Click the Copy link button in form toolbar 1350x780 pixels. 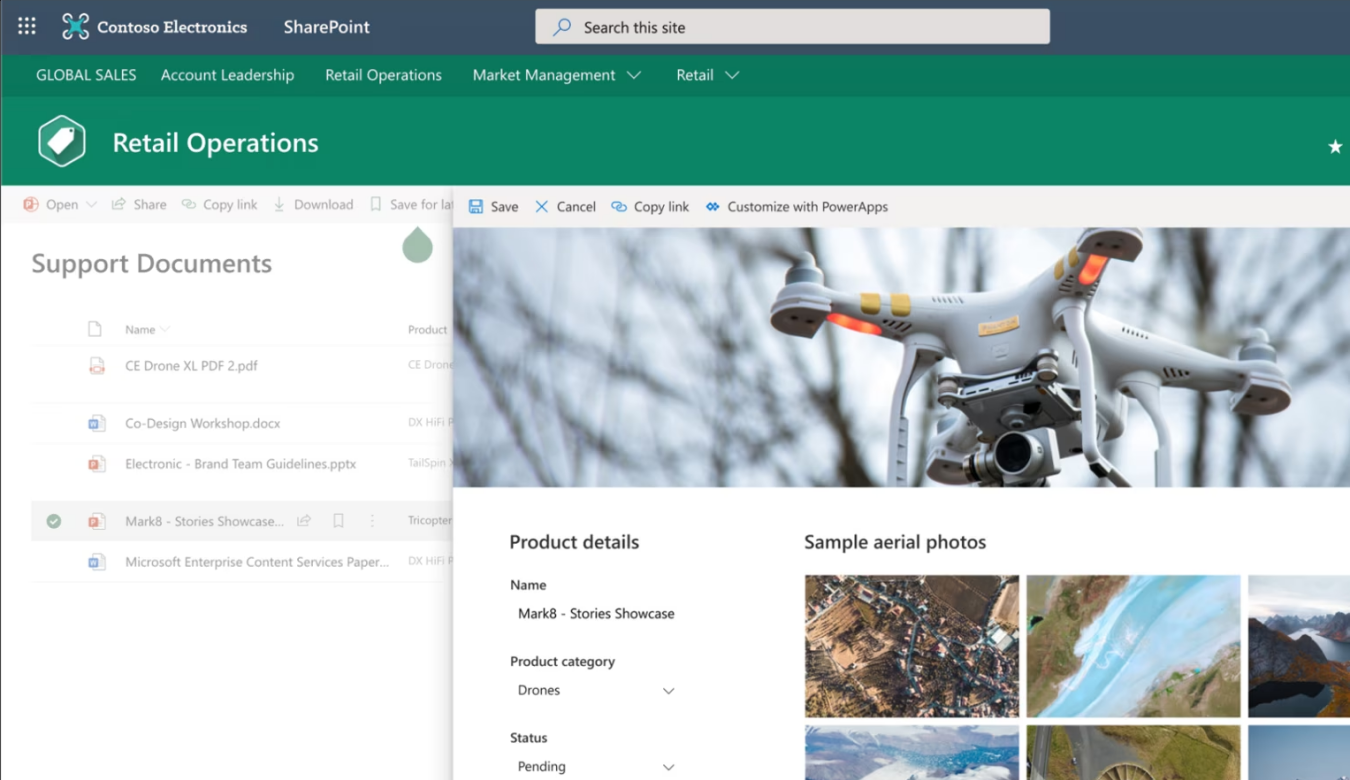pyautogui.click(x=650, y=206)
